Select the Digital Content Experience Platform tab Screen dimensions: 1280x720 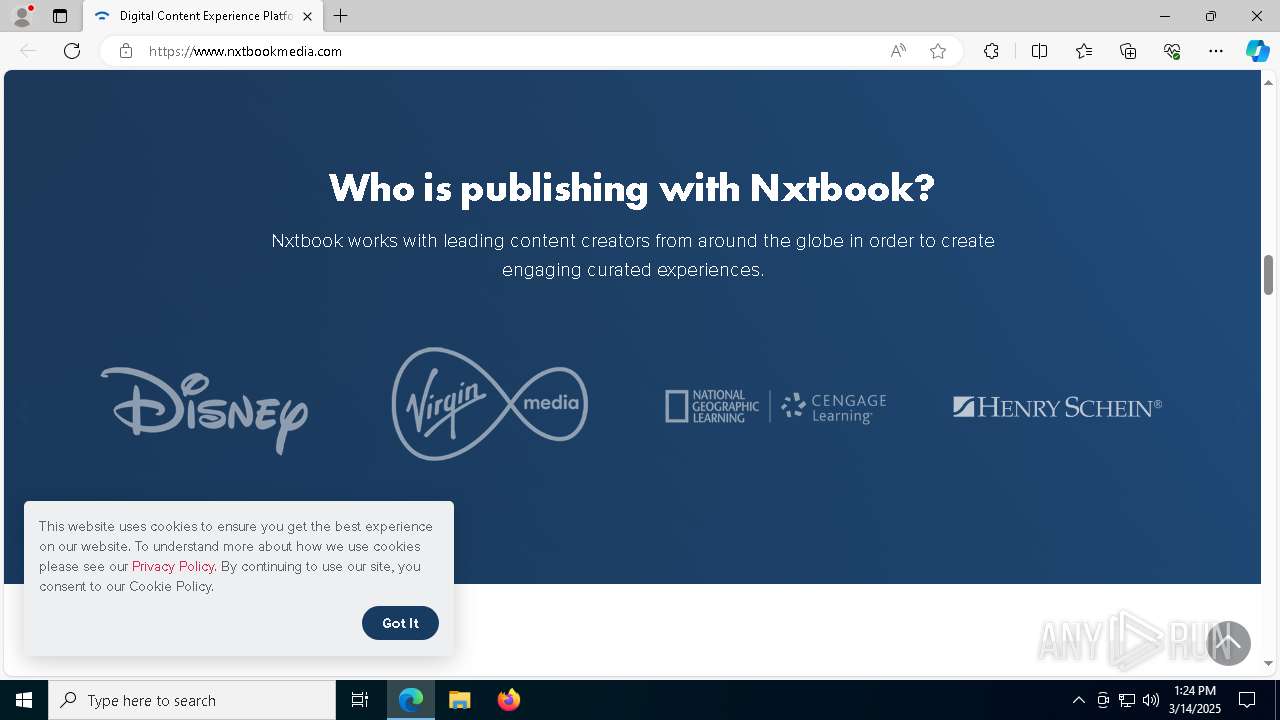(x=204, y=16)
